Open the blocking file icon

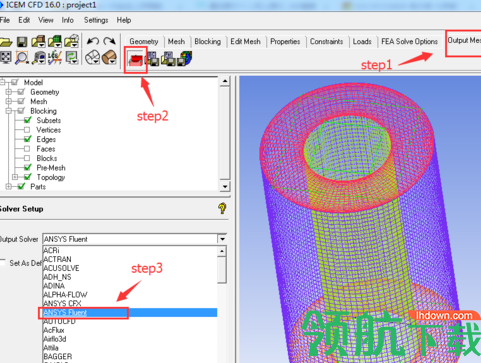[71, 41]
